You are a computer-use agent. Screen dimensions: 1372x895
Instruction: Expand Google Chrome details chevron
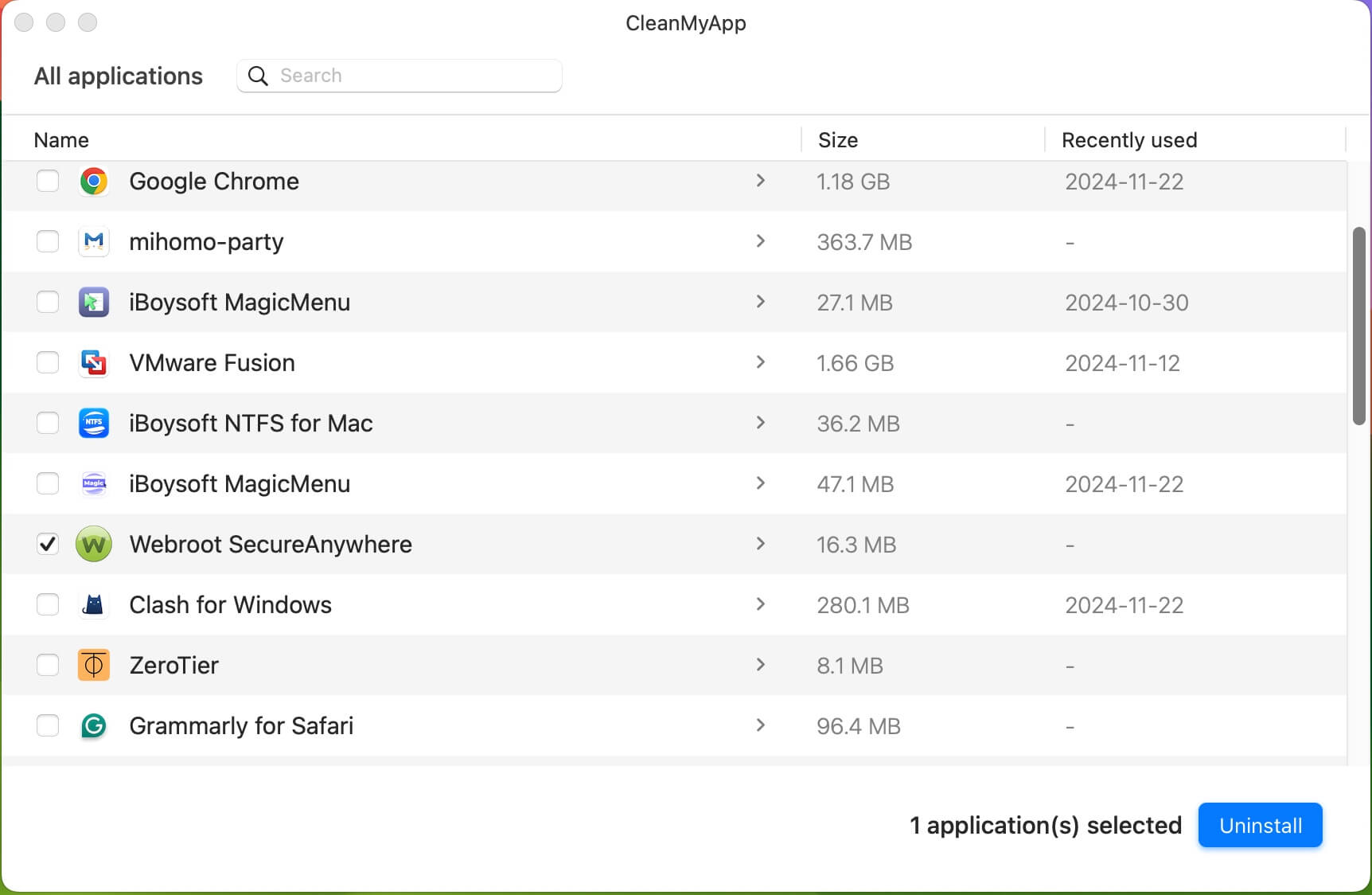[761, 181]
